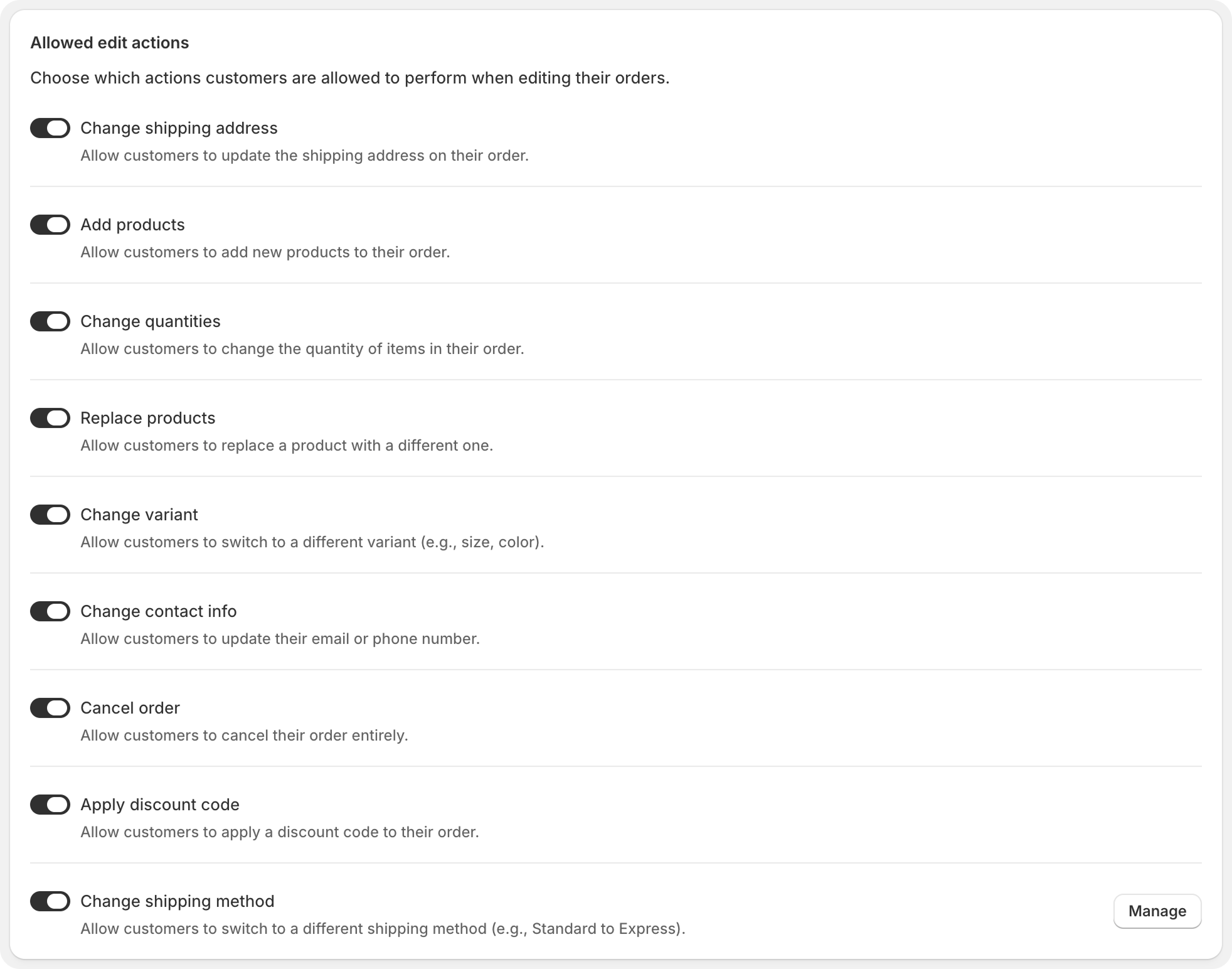Turn off the Cancel order toggle

tap(50, 708)
